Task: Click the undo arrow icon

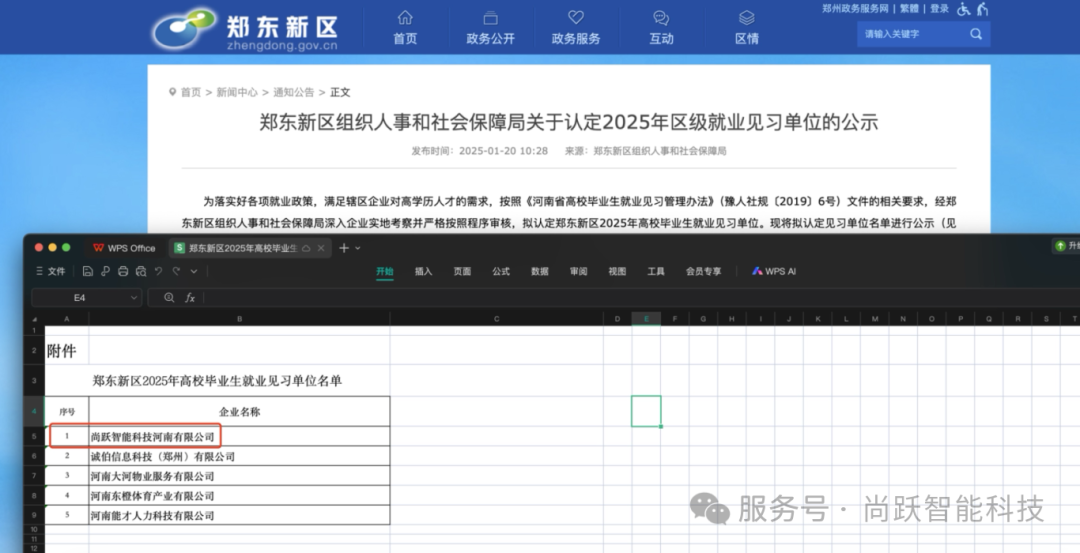Action: pyautogui.click(x=159, y=271)
